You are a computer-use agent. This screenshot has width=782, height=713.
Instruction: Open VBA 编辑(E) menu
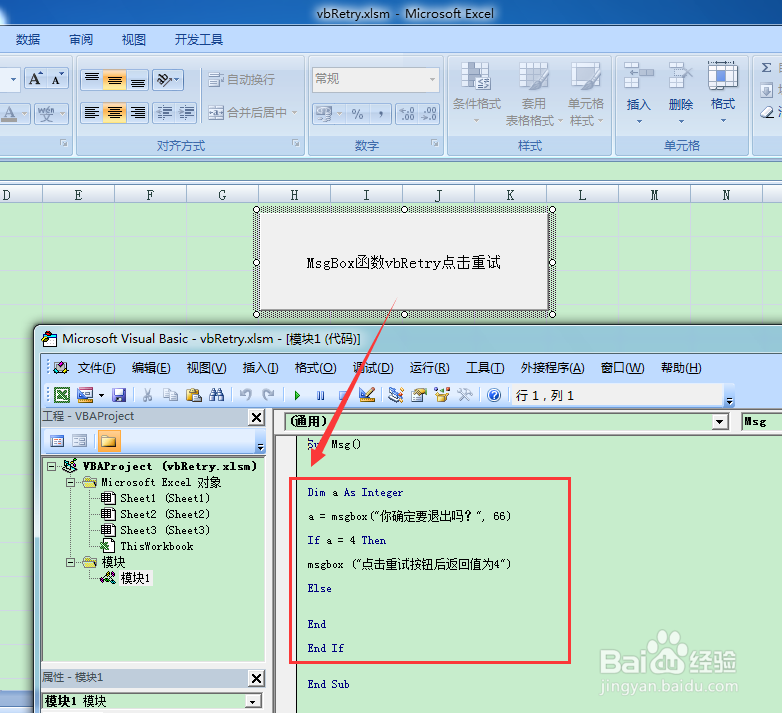(x=151, y=368)
